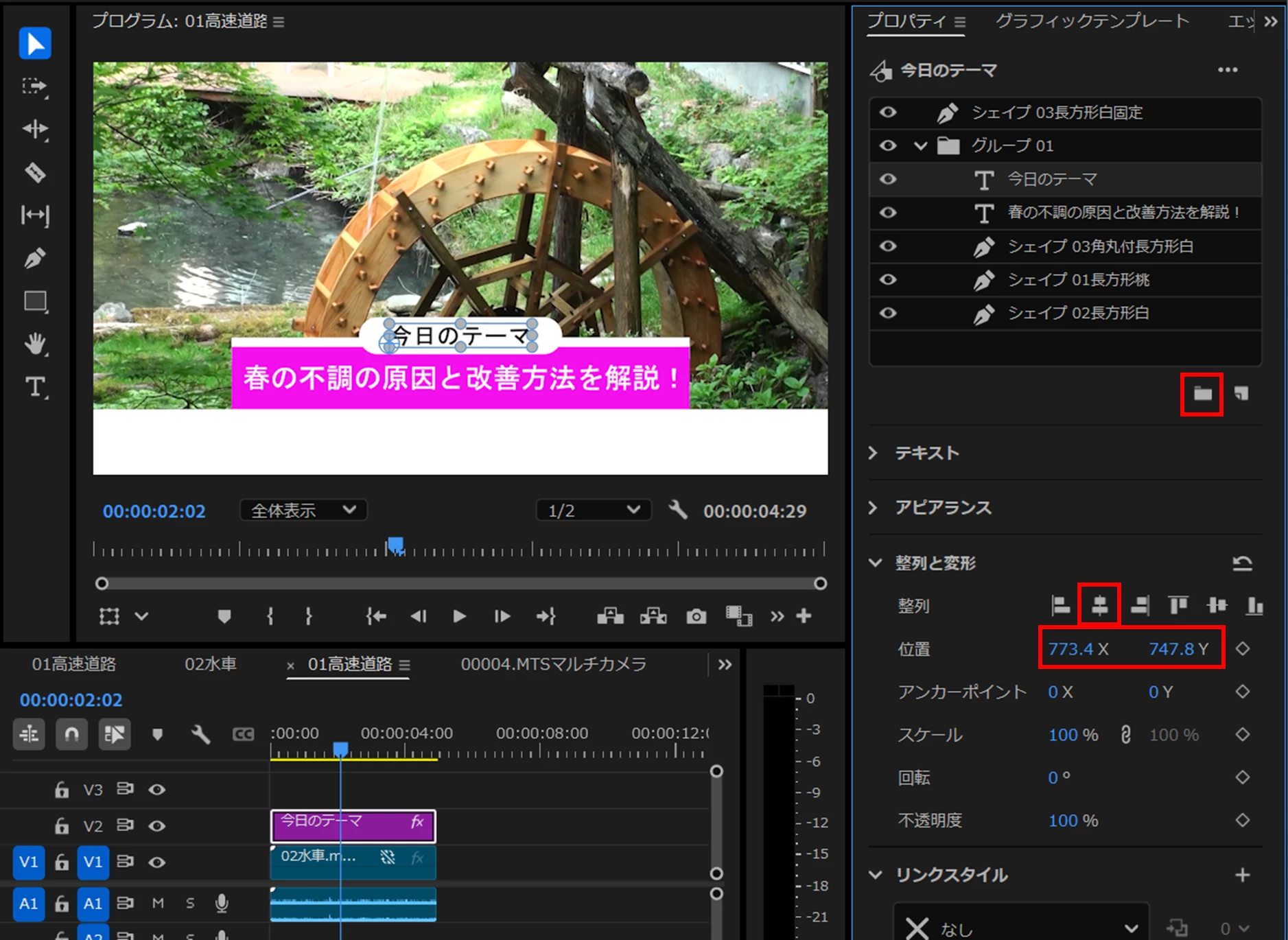The height and width of the screenshot is (940, 1288).
Task: Select the Hand tool
Action: point(35,344)
